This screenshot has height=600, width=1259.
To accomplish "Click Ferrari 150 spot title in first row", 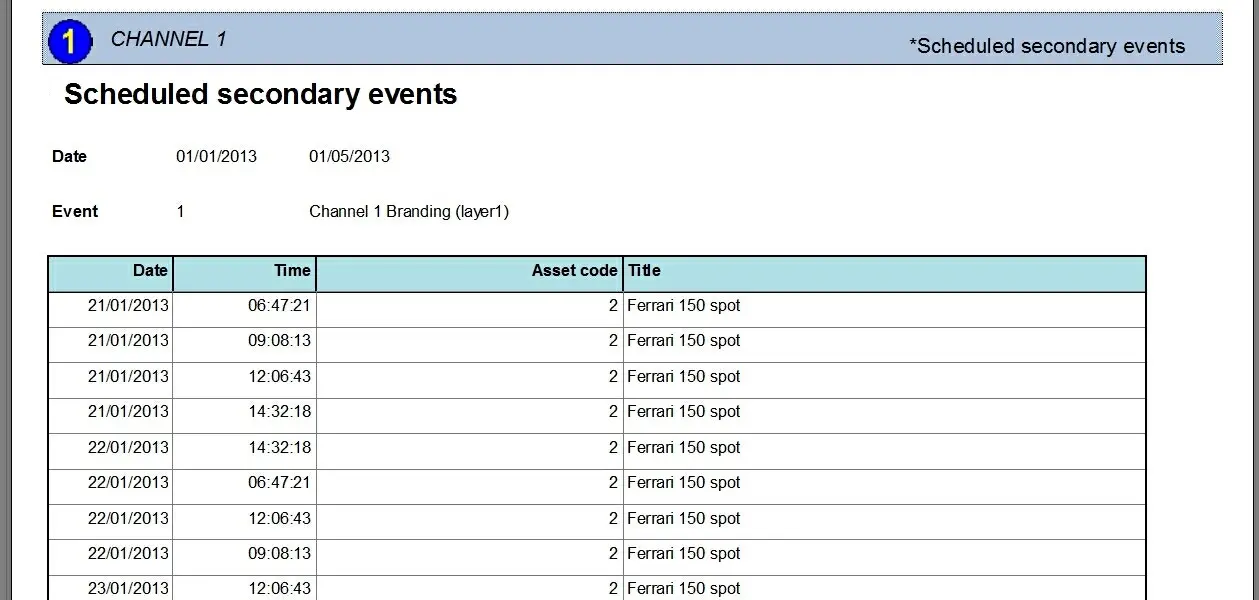I will coord(683,306).
